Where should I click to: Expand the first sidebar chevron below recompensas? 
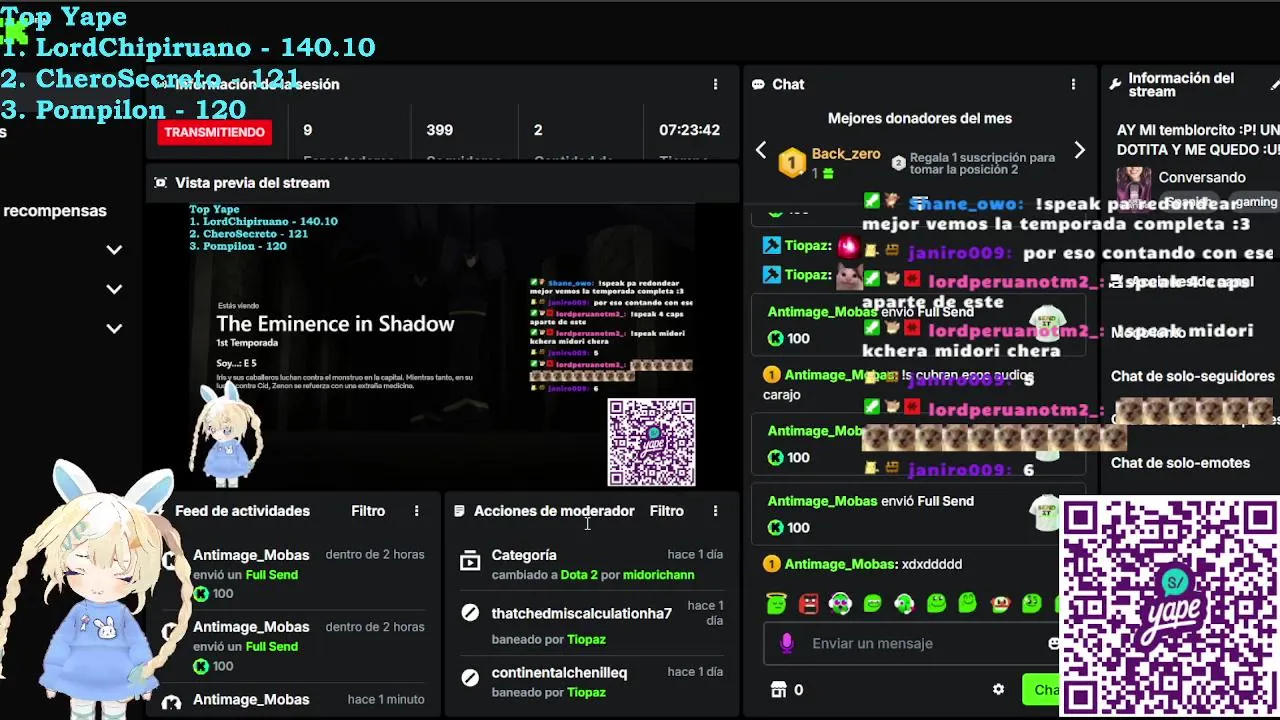[x=114, y=250]
